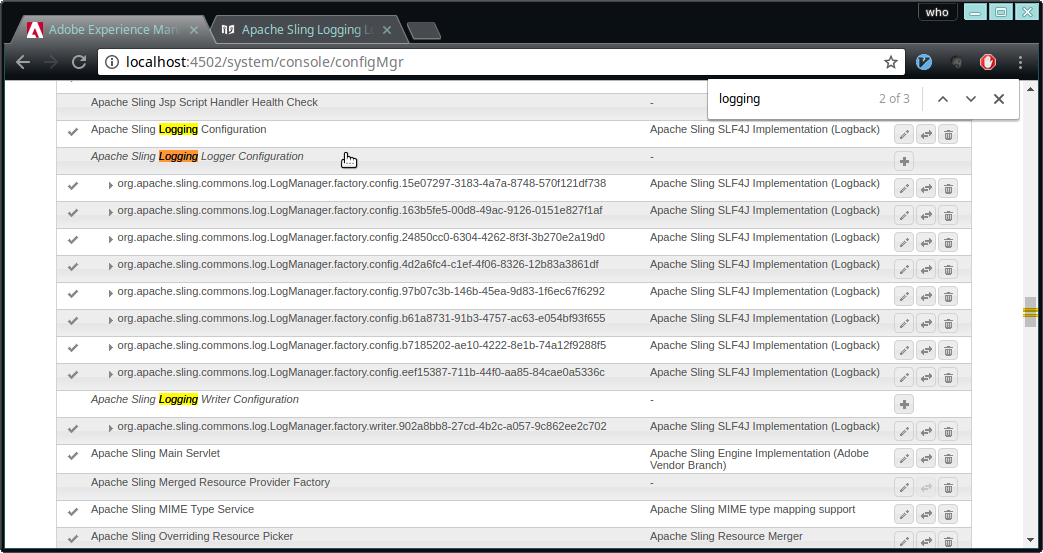1043x553 pixels.
Task: Open Apache Sling Logging Logger Configuration
Action: coord(197,156)
